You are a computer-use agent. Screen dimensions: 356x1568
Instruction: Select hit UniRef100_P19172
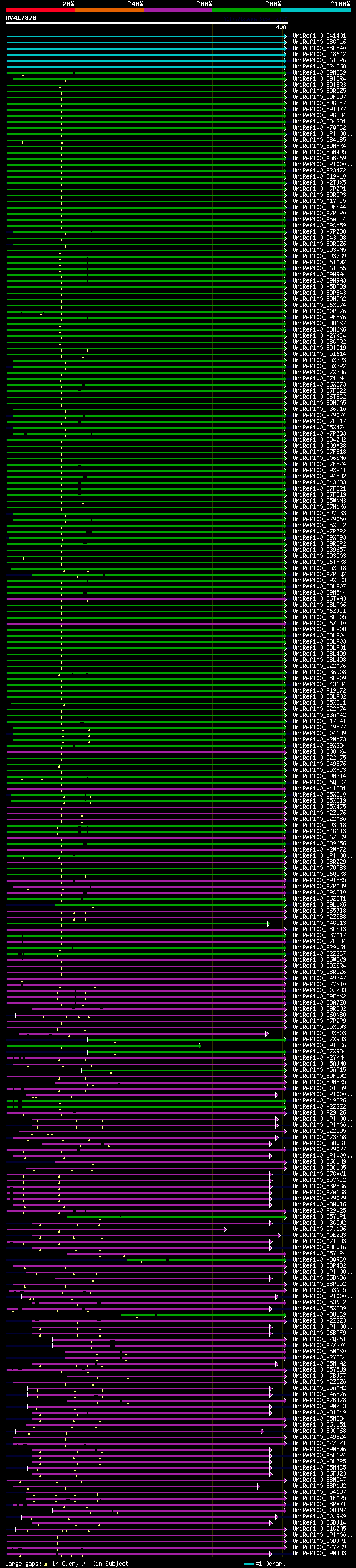point(319,690)
